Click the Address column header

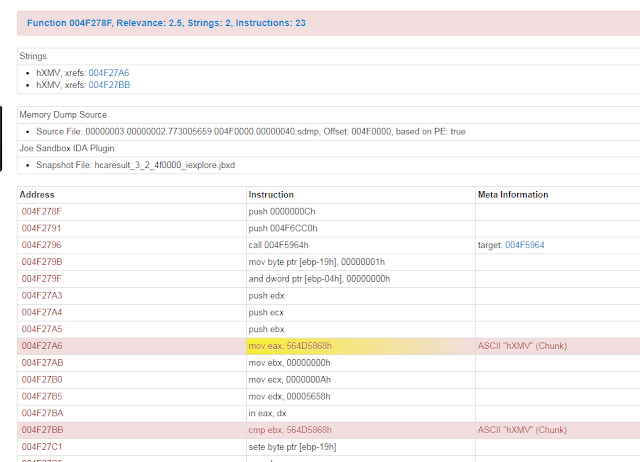(37, 195)
